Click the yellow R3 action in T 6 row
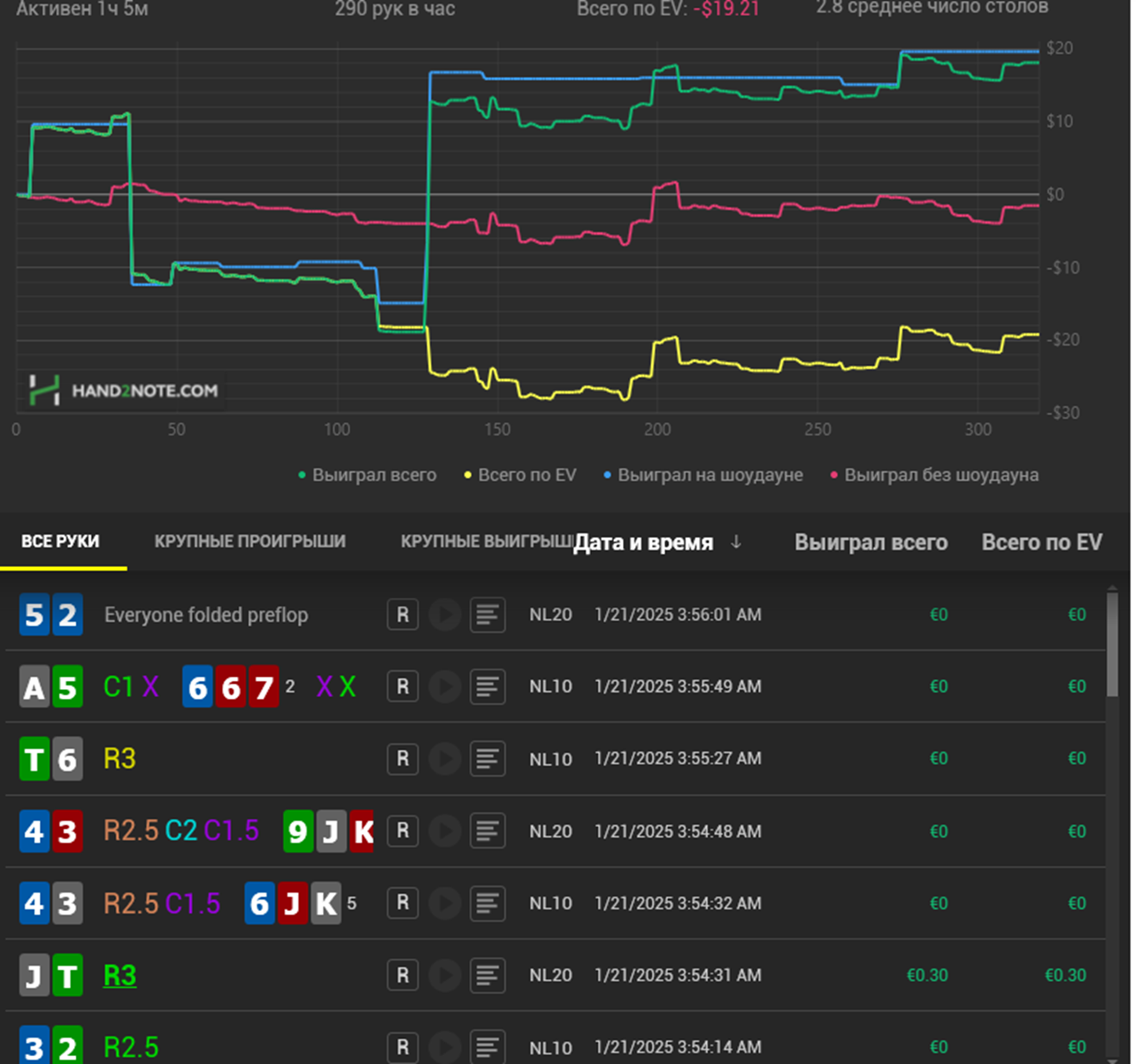1136x1064 pixels. pyautogui.click(x=119, y=759)
